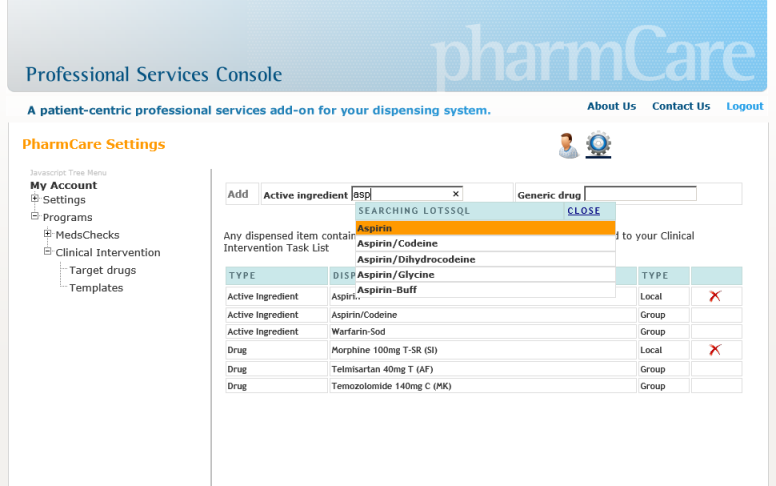Open the patient user icon

(568, 146)
